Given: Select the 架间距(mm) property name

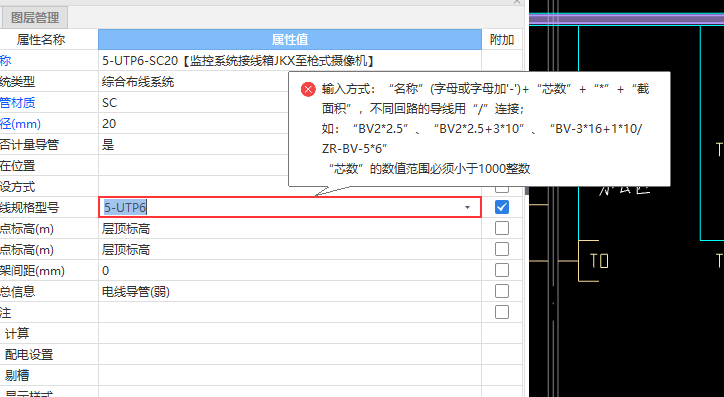Looking at the screenshot, I should tap(32, 271).
